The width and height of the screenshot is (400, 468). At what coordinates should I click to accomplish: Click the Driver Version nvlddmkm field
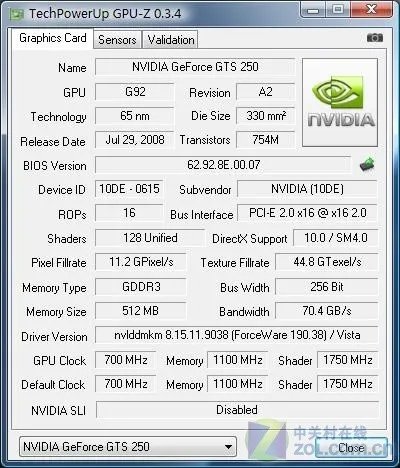click(237, 335)
